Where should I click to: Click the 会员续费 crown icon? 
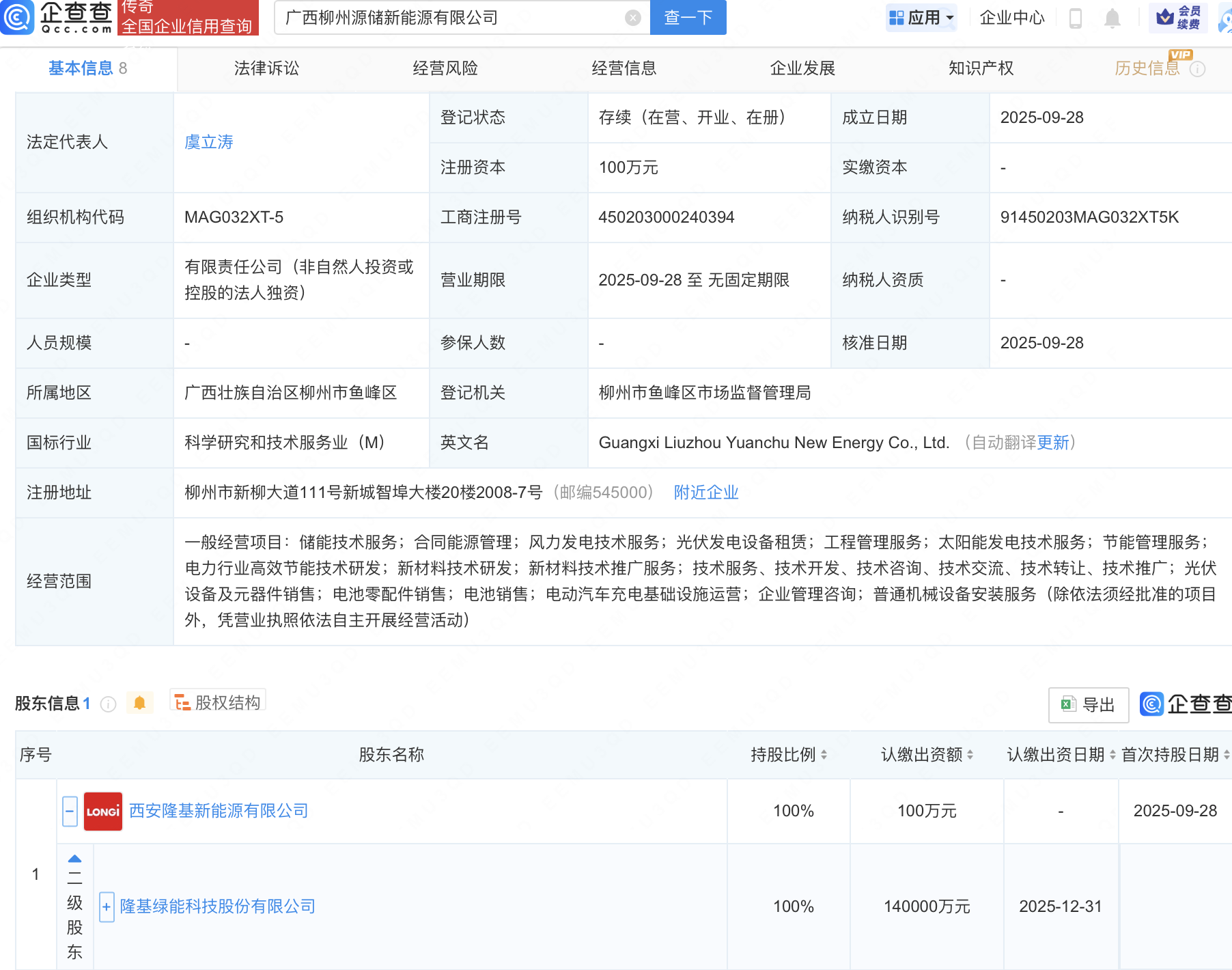(1165, 16)
